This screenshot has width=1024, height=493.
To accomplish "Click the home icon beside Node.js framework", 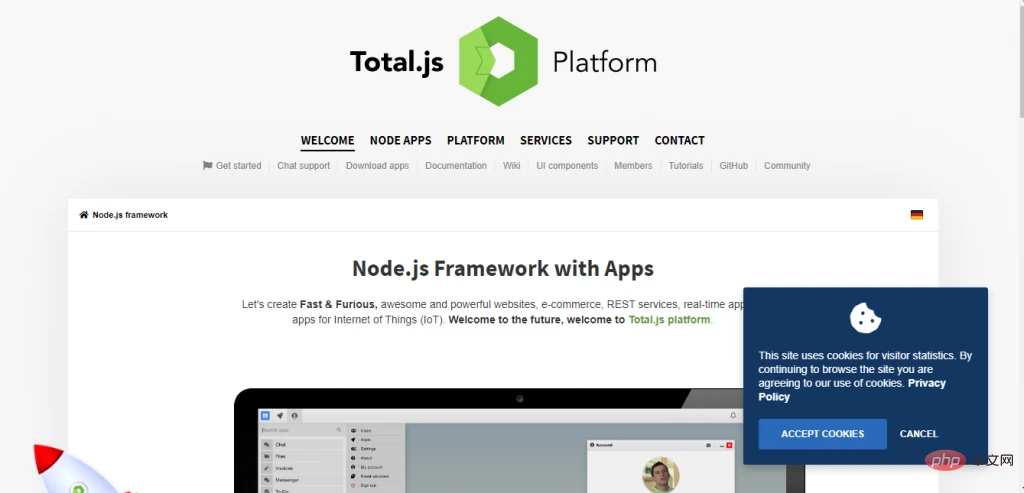I will [x=84, y=215].
